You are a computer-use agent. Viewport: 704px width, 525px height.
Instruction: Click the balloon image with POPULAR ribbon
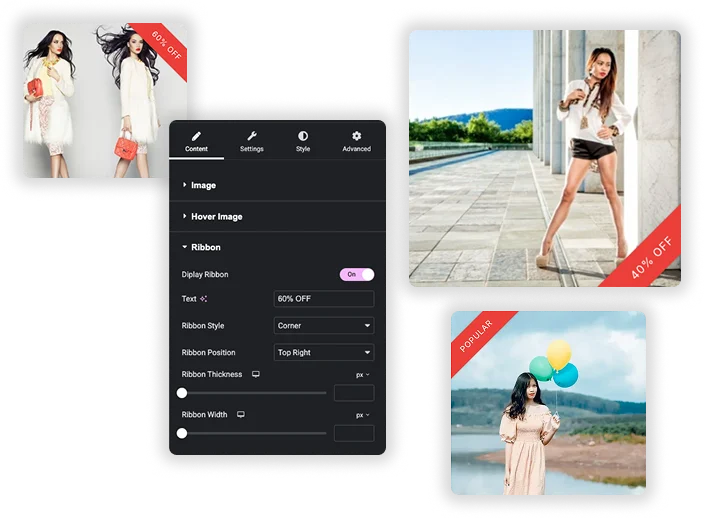(548, 403)
